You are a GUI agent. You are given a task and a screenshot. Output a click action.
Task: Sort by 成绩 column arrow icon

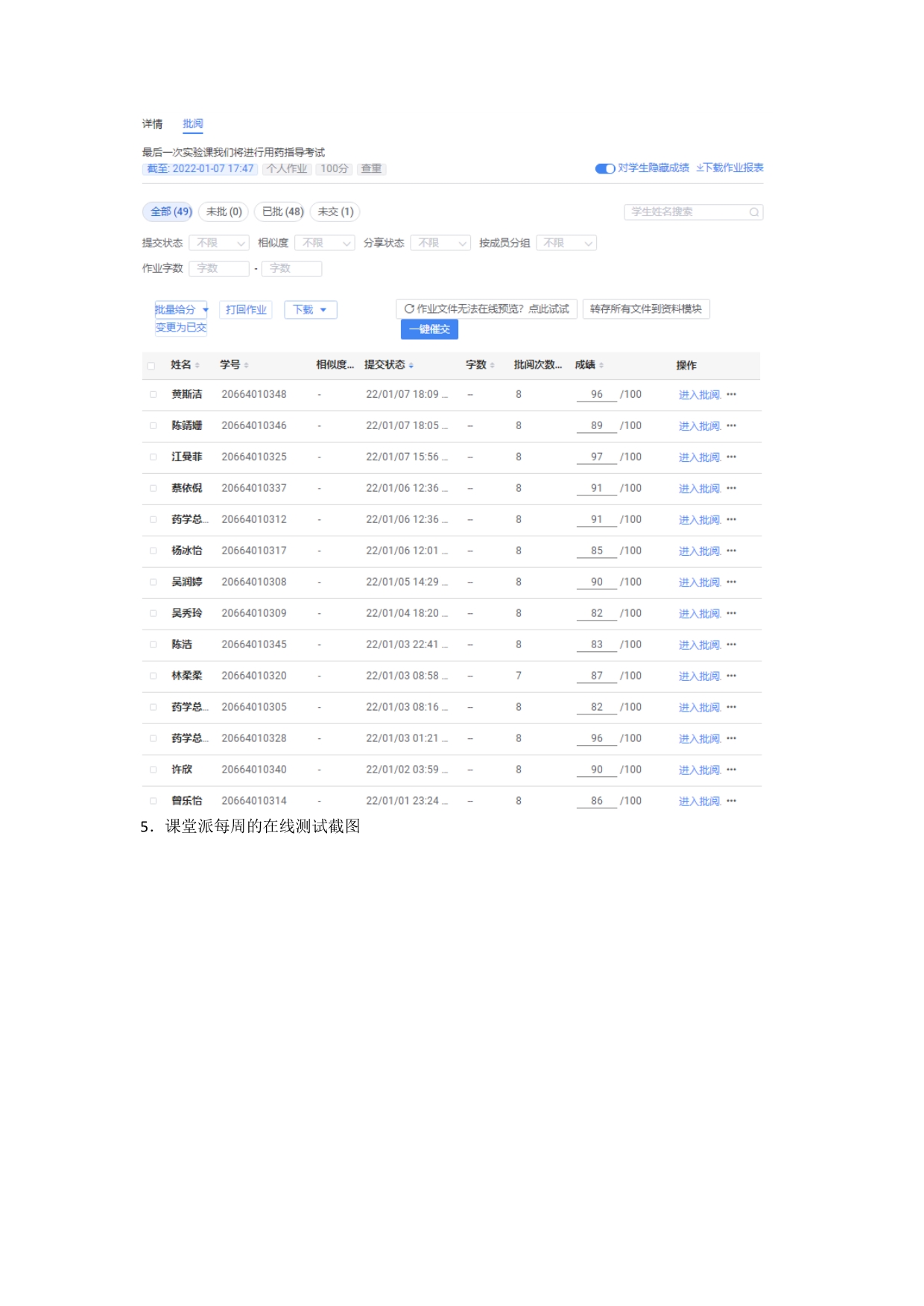point(601,365)
